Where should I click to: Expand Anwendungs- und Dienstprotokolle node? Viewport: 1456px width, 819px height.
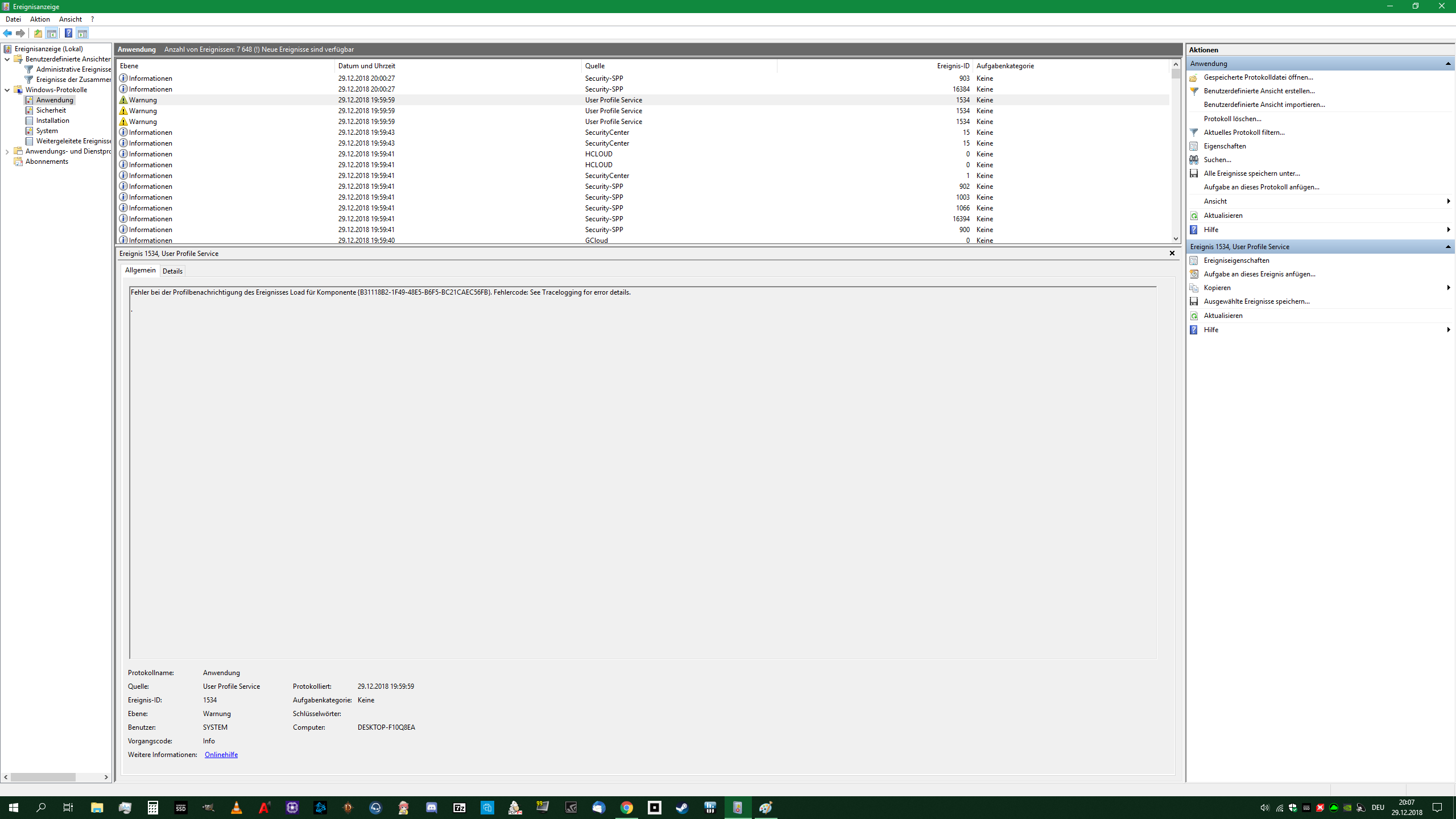[x=7, y=151]
